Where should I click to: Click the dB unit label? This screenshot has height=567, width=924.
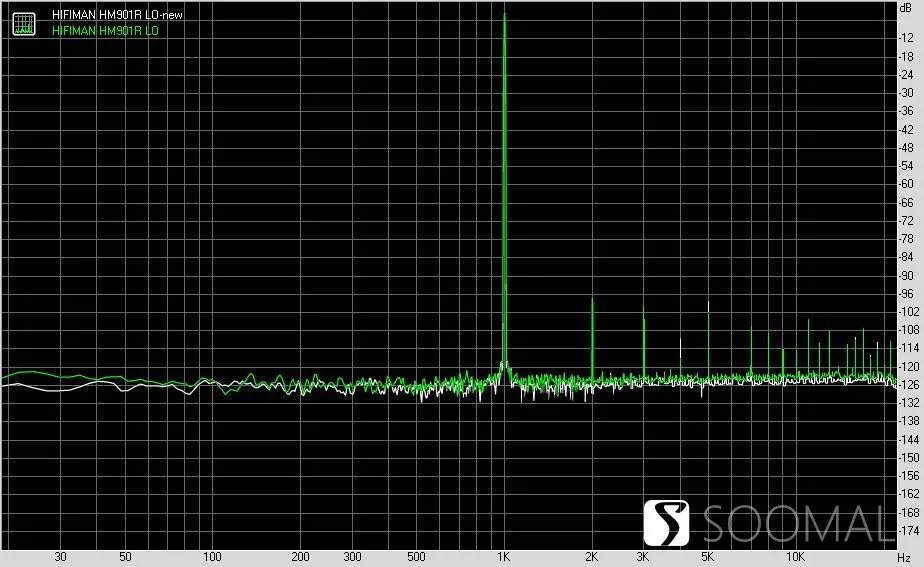point(906,8)
